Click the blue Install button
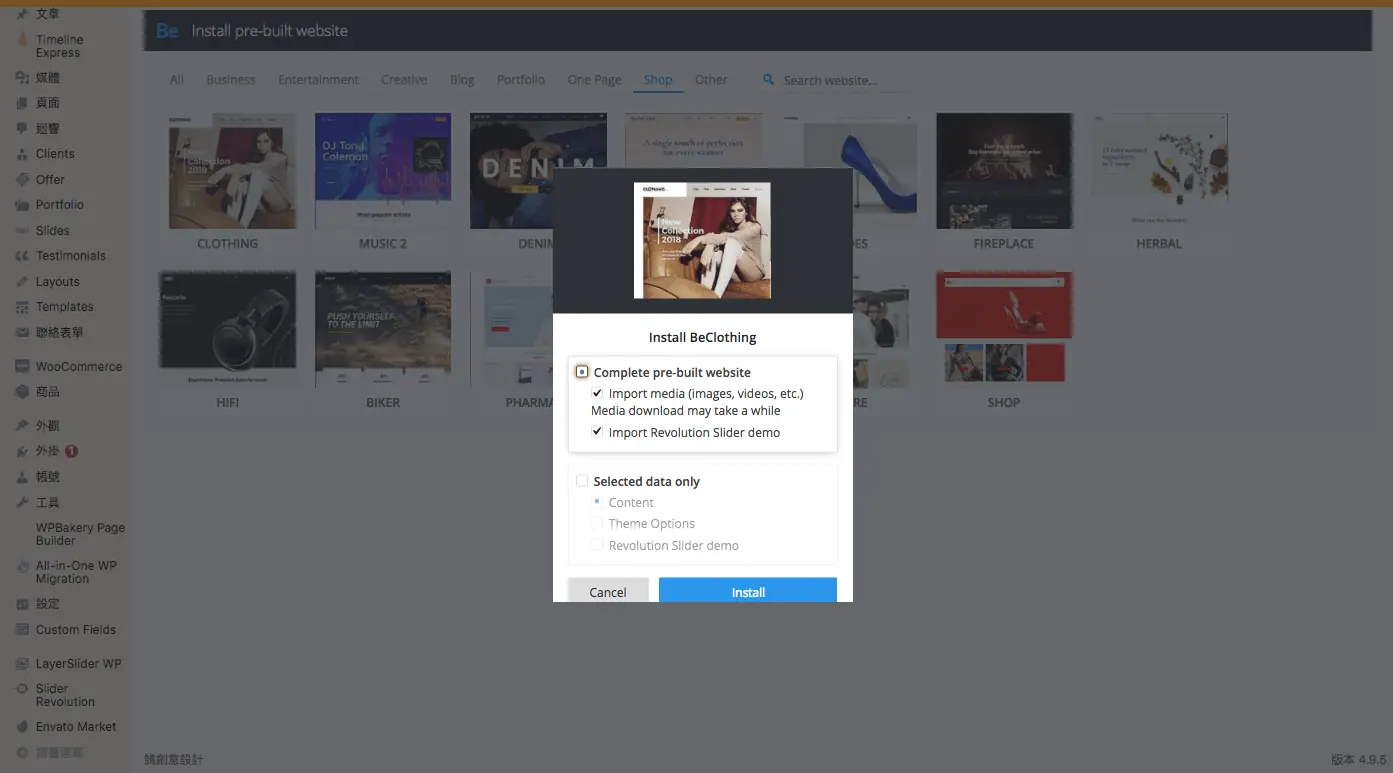 748,590
